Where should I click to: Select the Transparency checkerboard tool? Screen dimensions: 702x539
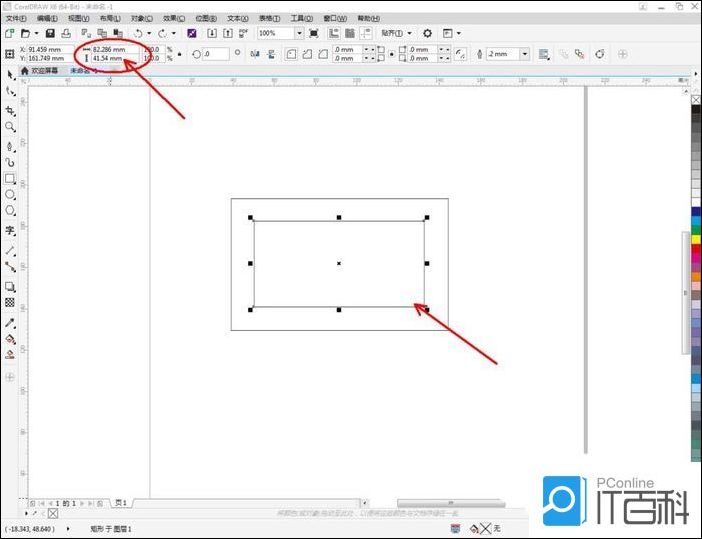pyautogui.click(x=10, y=303)
